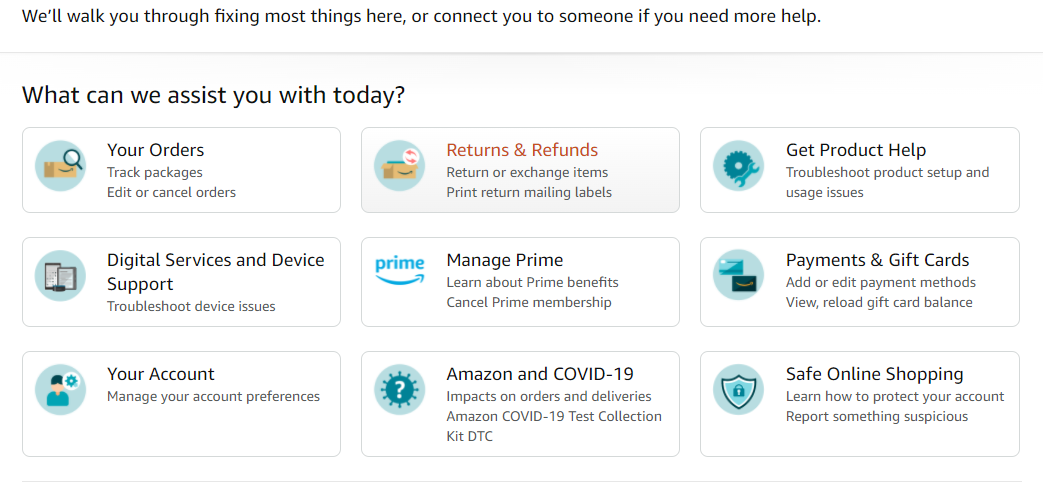This screenshot has width=1043, height=488.
Task: Select the Get Product Help title
Action: pos(856,150)
